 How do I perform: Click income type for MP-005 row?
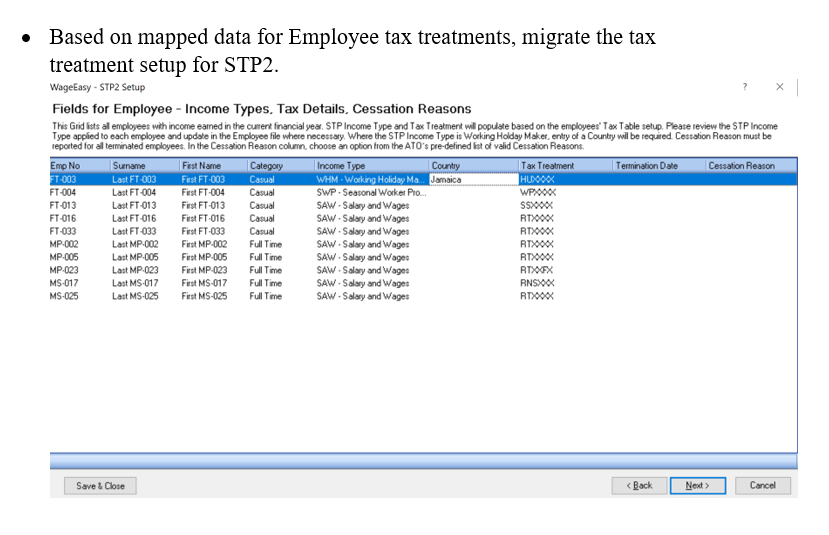[x=363, y=257]
